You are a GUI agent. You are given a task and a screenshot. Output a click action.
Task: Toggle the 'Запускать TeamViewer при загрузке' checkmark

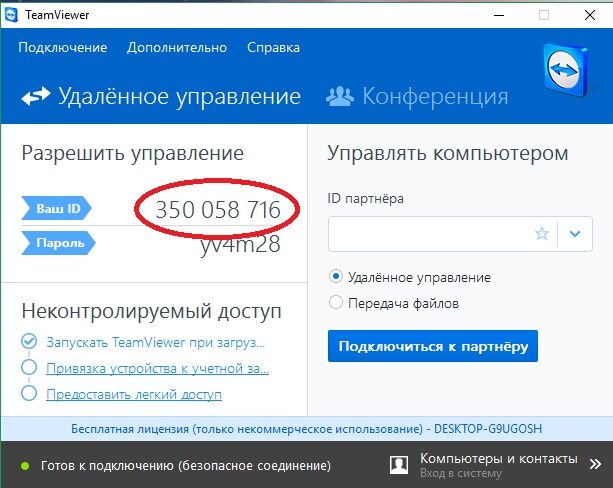click(28, 342)
